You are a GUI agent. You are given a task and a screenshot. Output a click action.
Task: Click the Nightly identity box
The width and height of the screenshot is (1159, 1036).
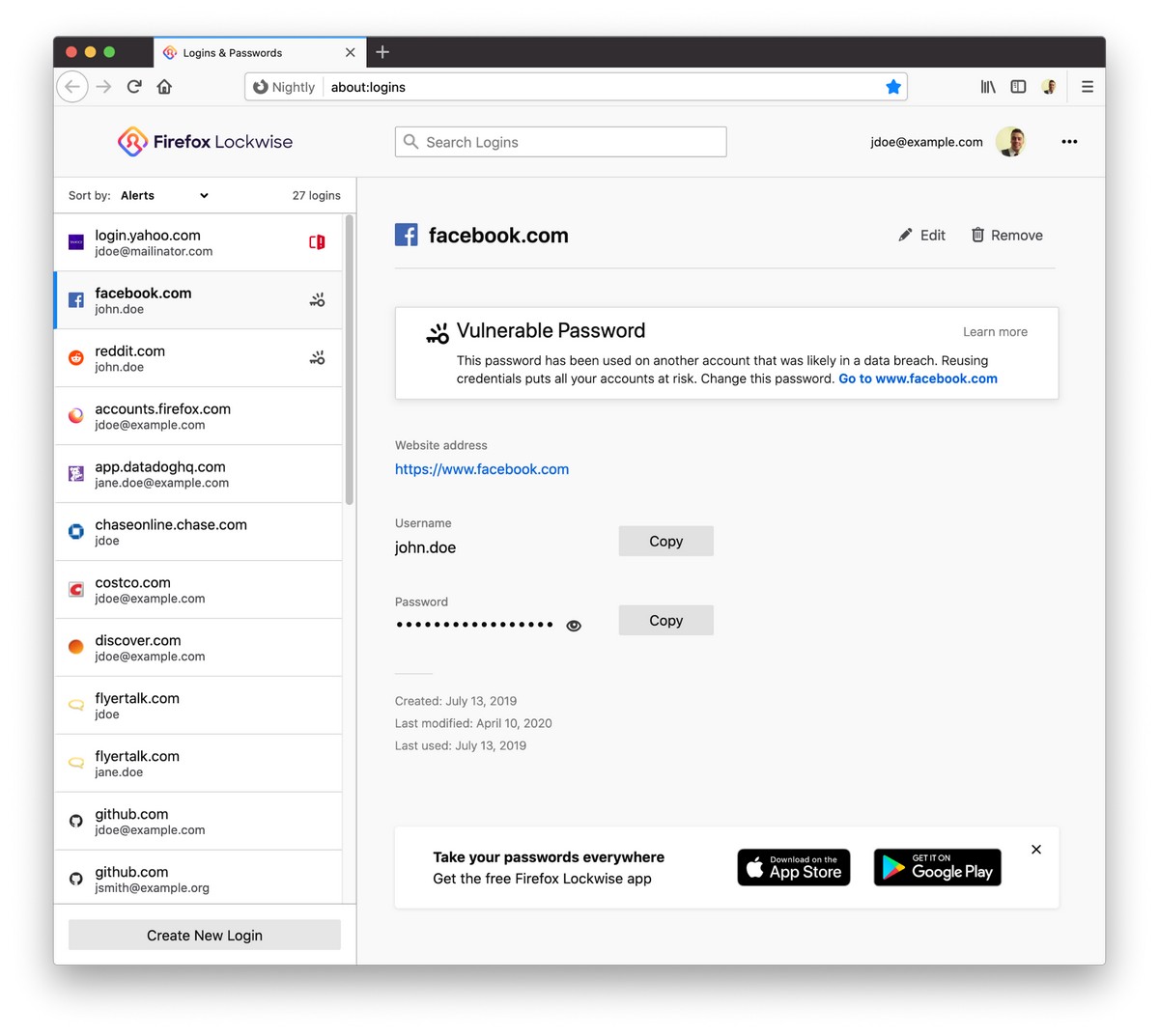(284, 87)
